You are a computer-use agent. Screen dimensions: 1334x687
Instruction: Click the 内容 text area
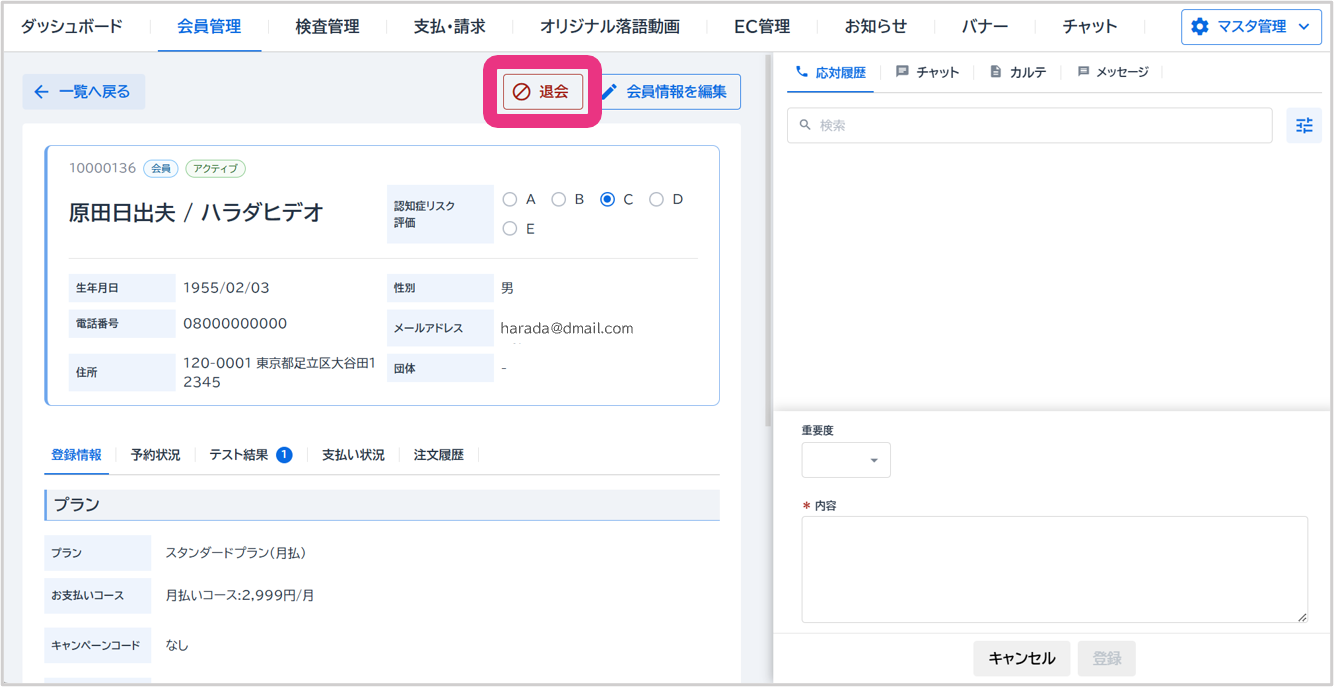(1054, 569)
